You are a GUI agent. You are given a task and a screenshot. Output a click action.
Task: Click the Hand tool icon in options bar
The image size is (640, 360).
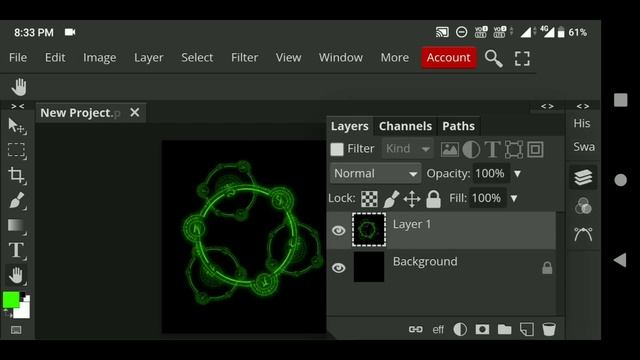18,87
